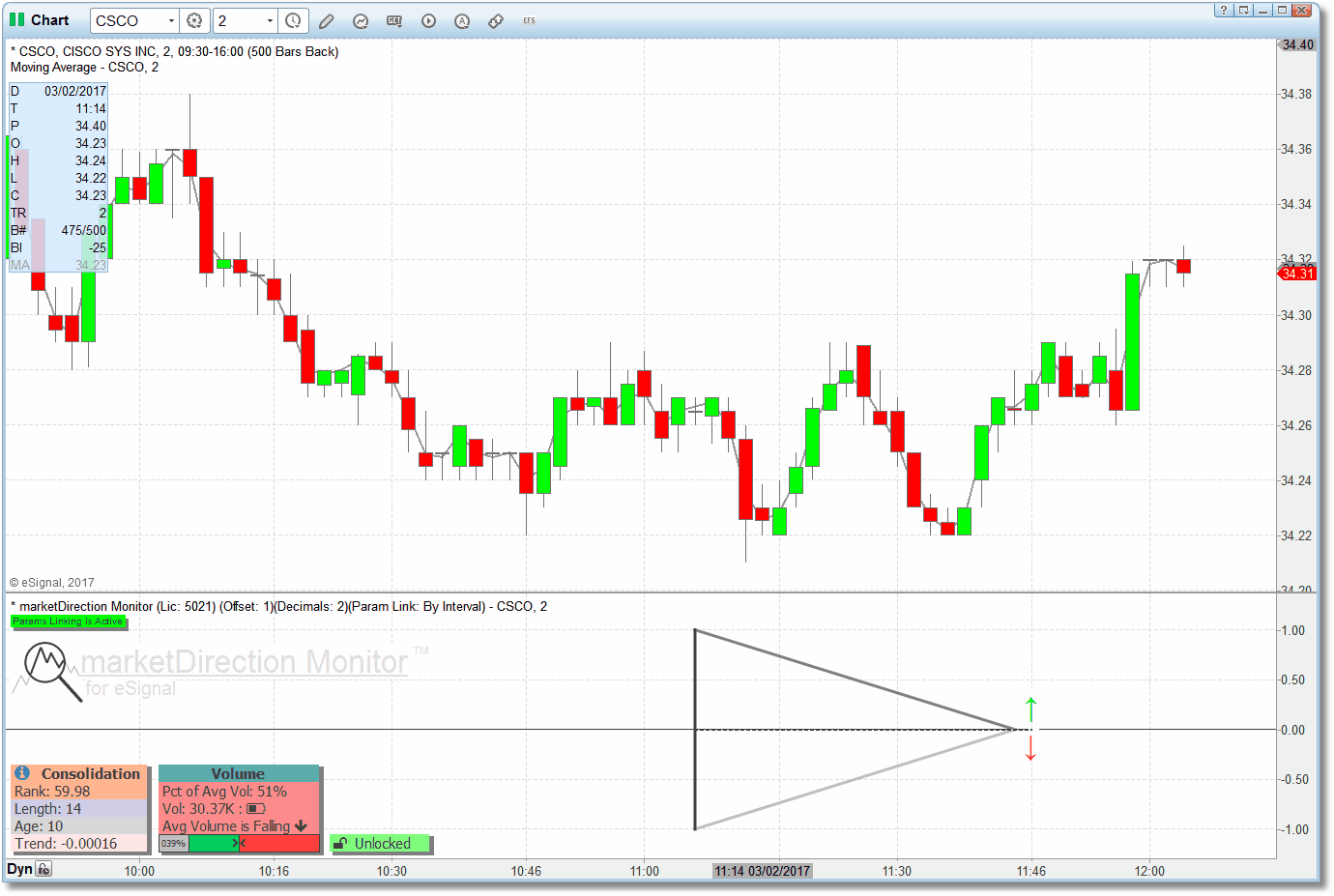1334x896 pixels.
Task: Open the window options dropdown icon
Action: pos(1243,10)
